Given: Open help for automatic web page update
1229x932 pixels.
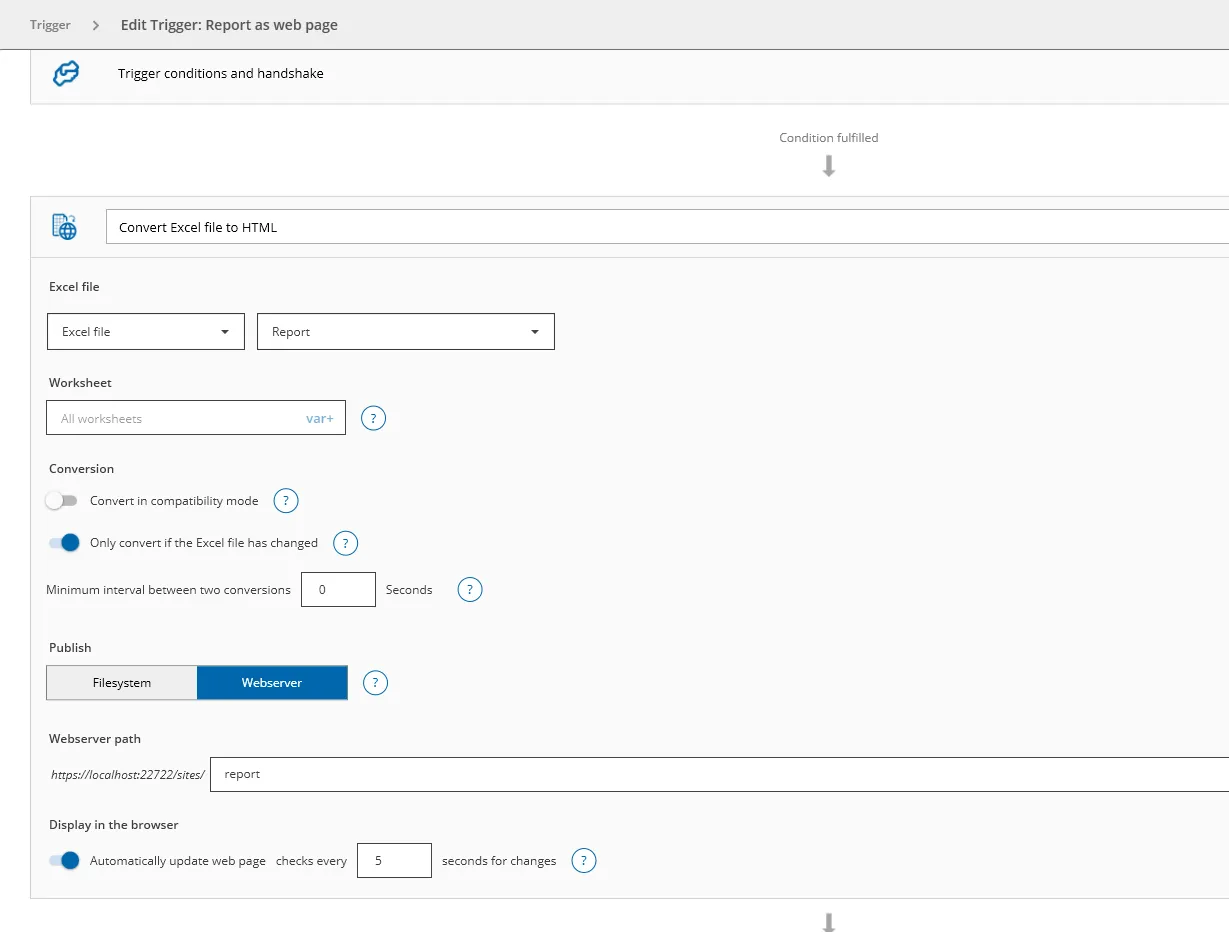Looking at the screenshot, I should point(584,861).
